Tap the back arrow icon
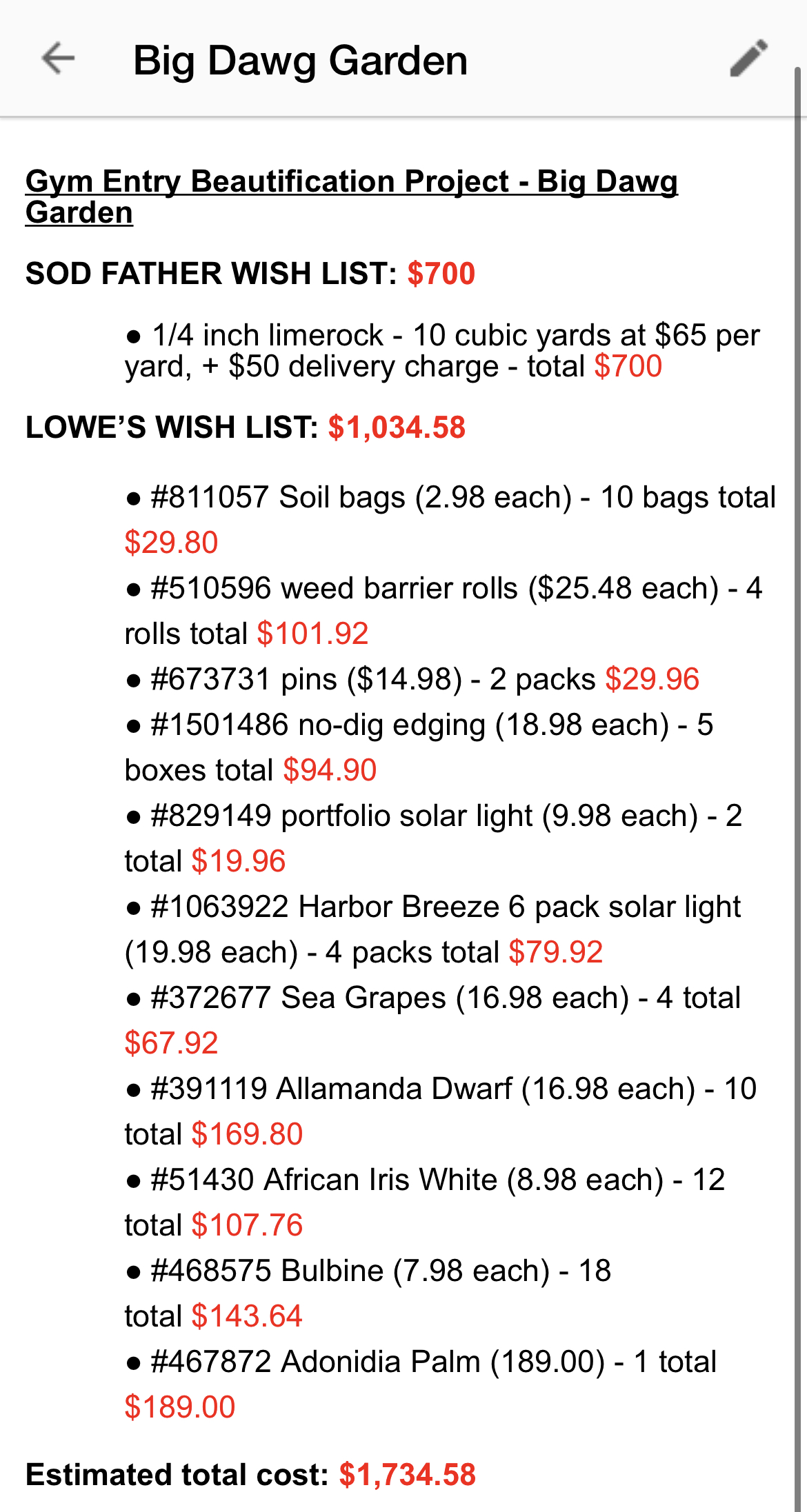Viewport: 807px width, 1512px height. point(58,58)
